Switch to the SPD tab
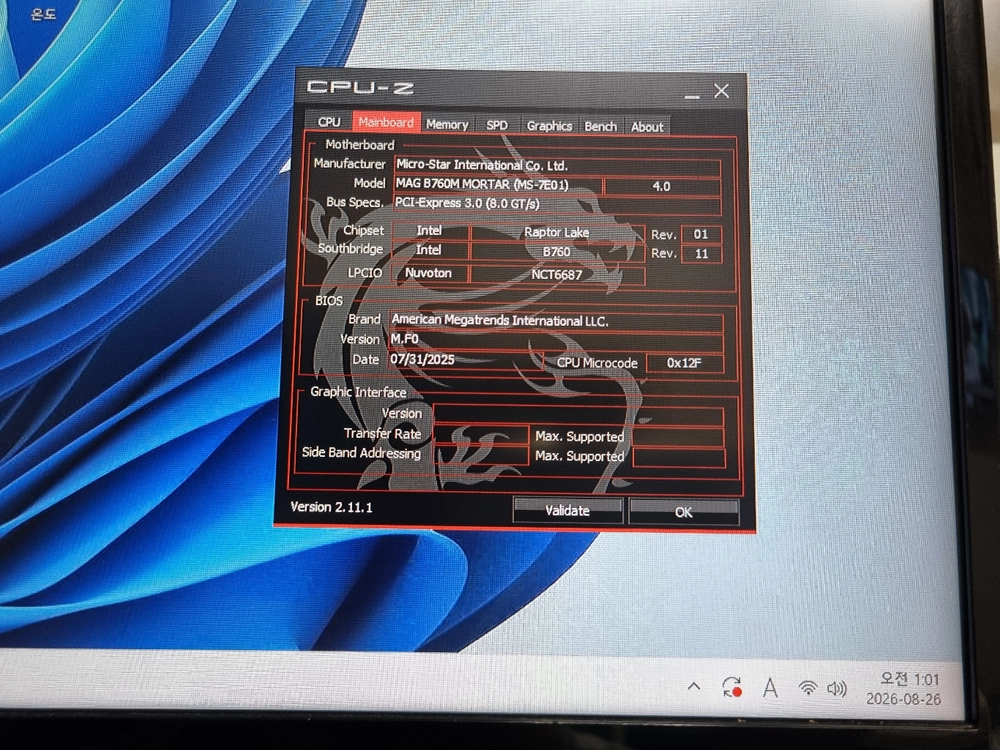 [x=497, y=125]
